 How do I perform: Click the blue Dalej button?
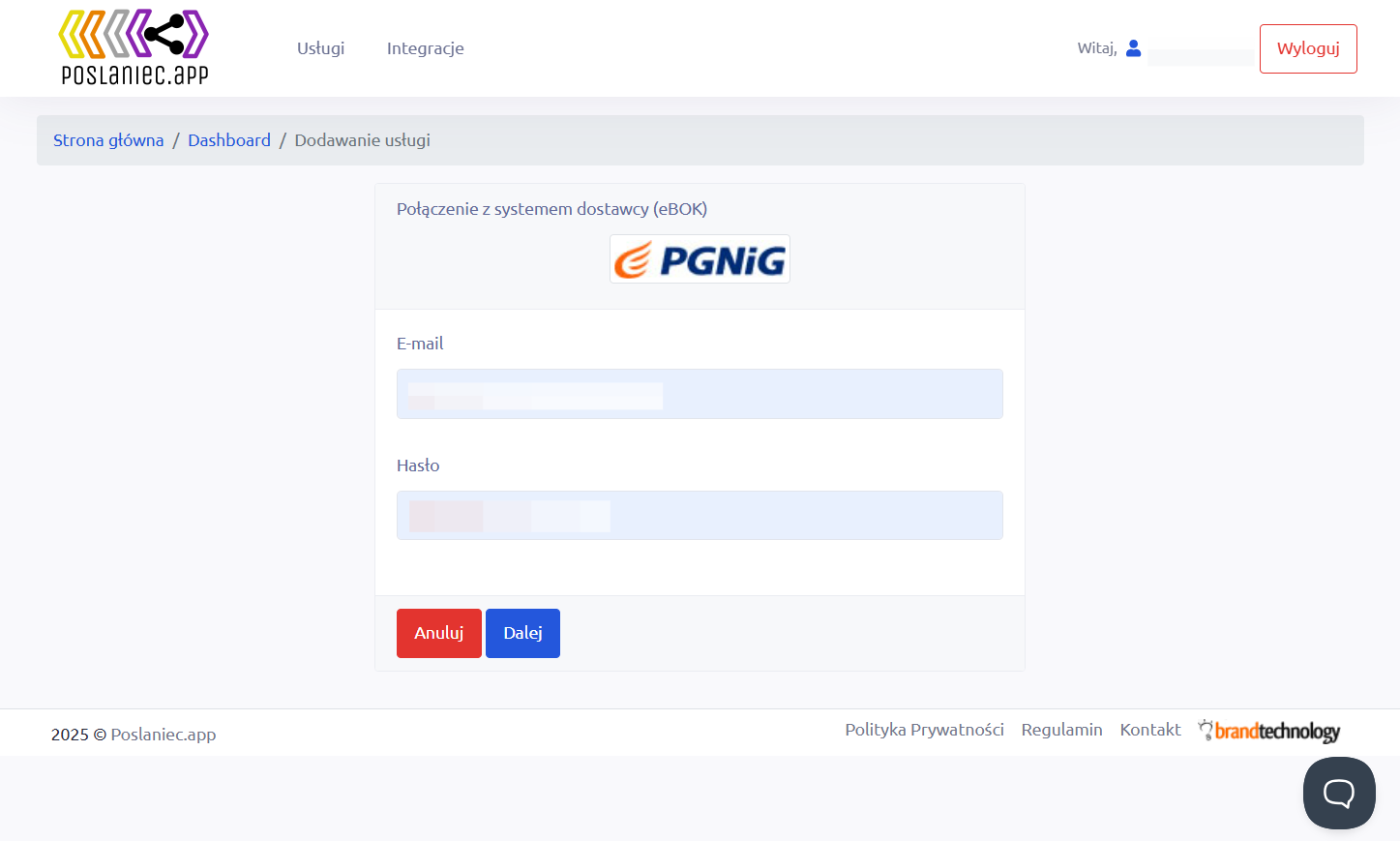(x=522, y=633)
